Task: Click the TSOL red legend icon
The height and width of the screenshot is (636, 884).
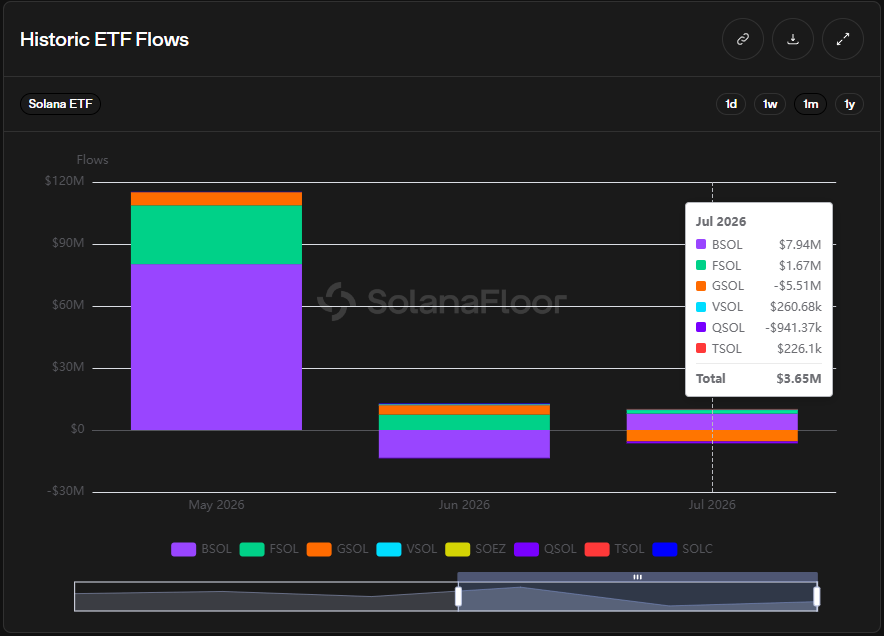Action: pyautogui.click(x=597, y=549)
